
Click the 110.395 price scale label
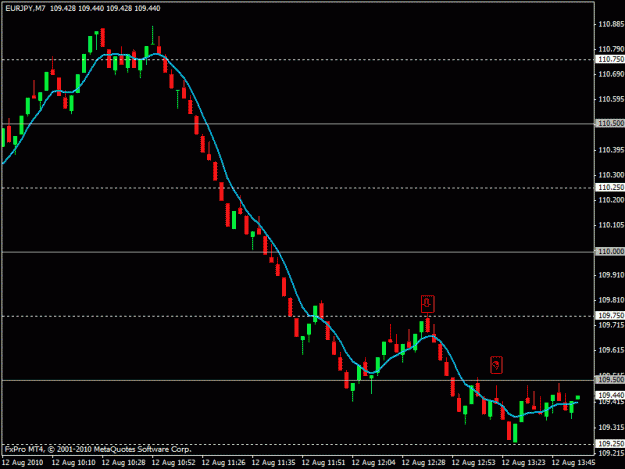tap(611, 150)
